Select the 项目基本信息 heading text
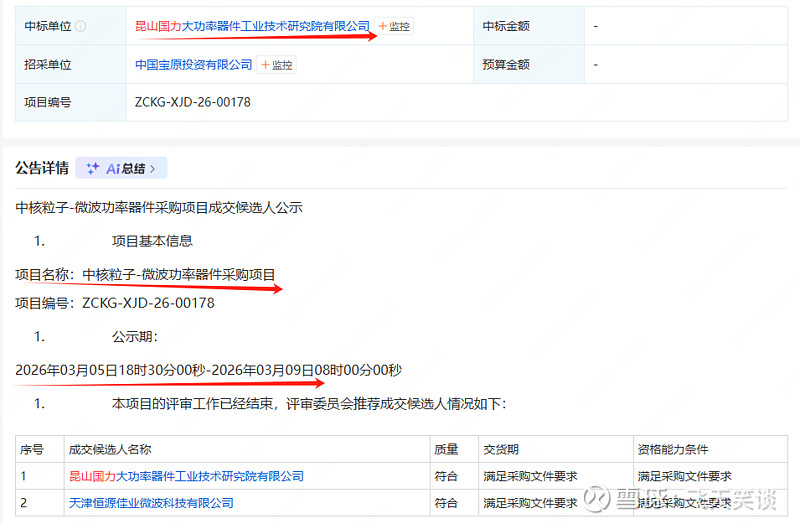This screenshot has height=524, width=800. pyautogui.click(x=152, y=241)
